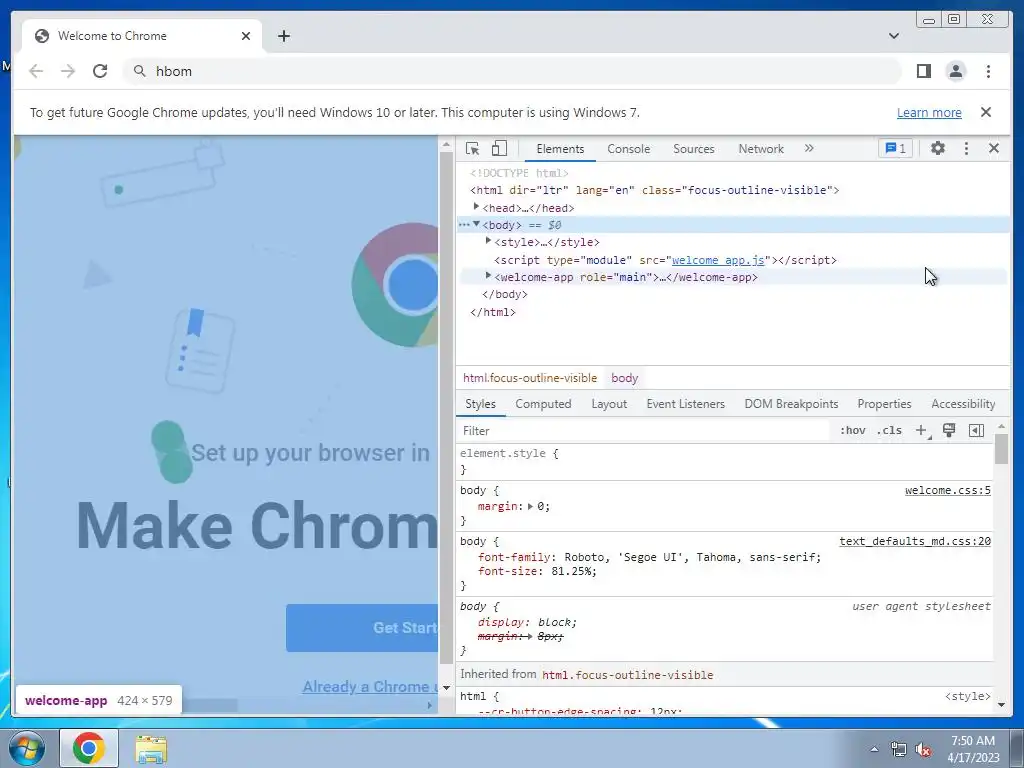
Task: Open muted volume tray icon
Action: coord(923,749)
